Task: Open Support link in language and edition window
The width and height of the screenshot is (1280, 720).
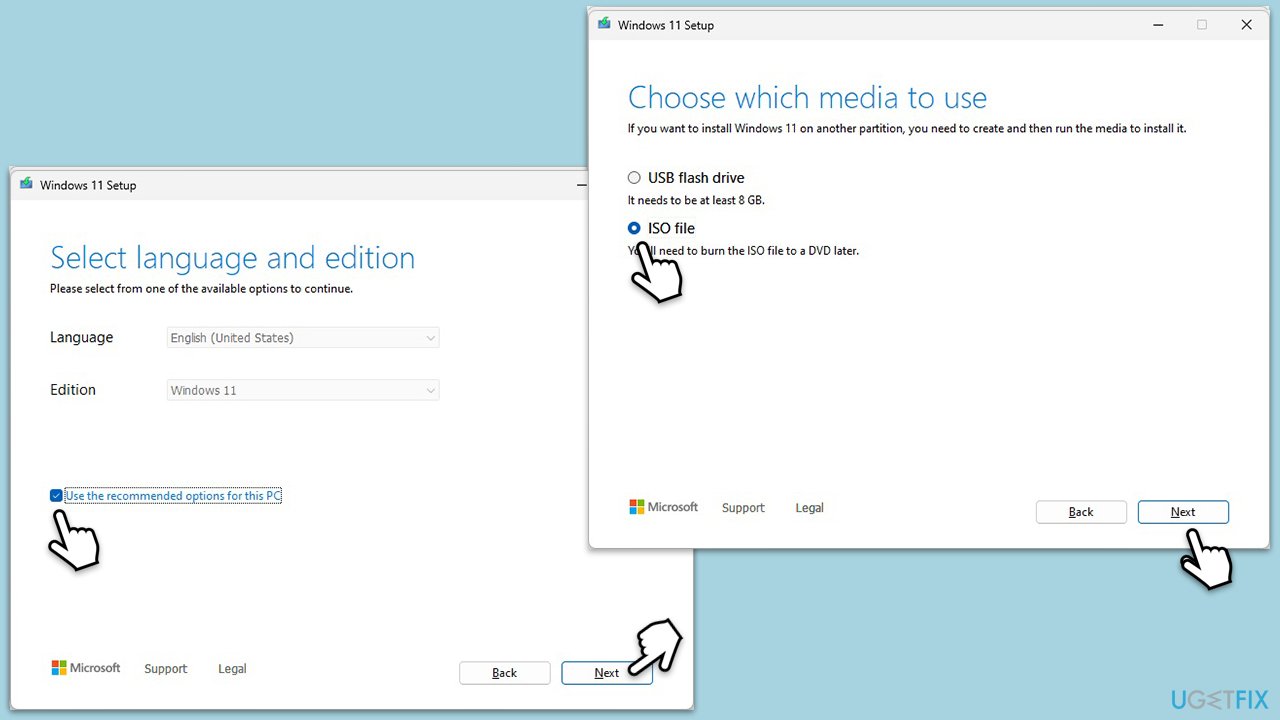Action: 165,669
